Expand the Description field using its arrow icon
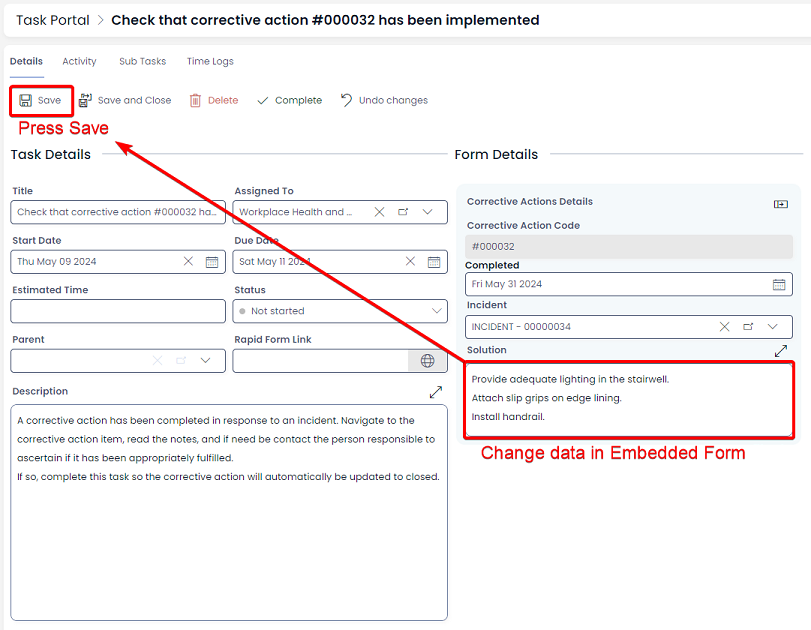The width and height of the screenshot is (811, 630). coord(435,390)
